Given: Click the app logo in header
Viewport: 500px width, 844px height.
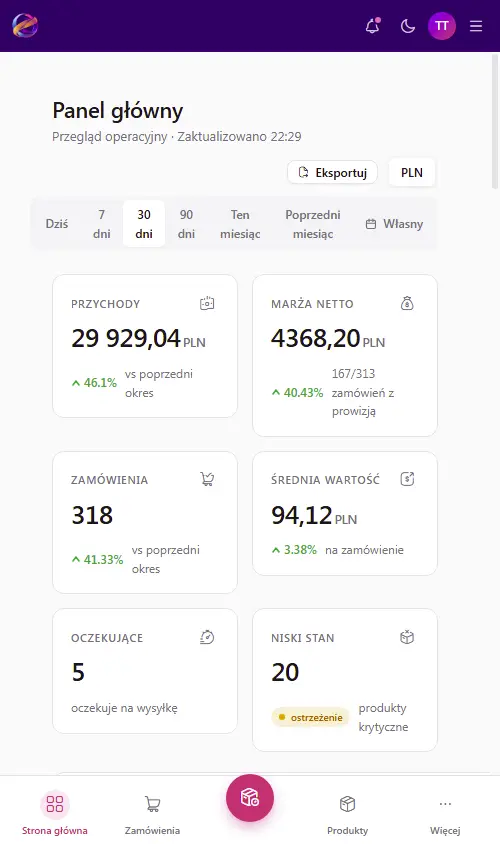Looking at the screenshot, I should click(x=25, y=25).
